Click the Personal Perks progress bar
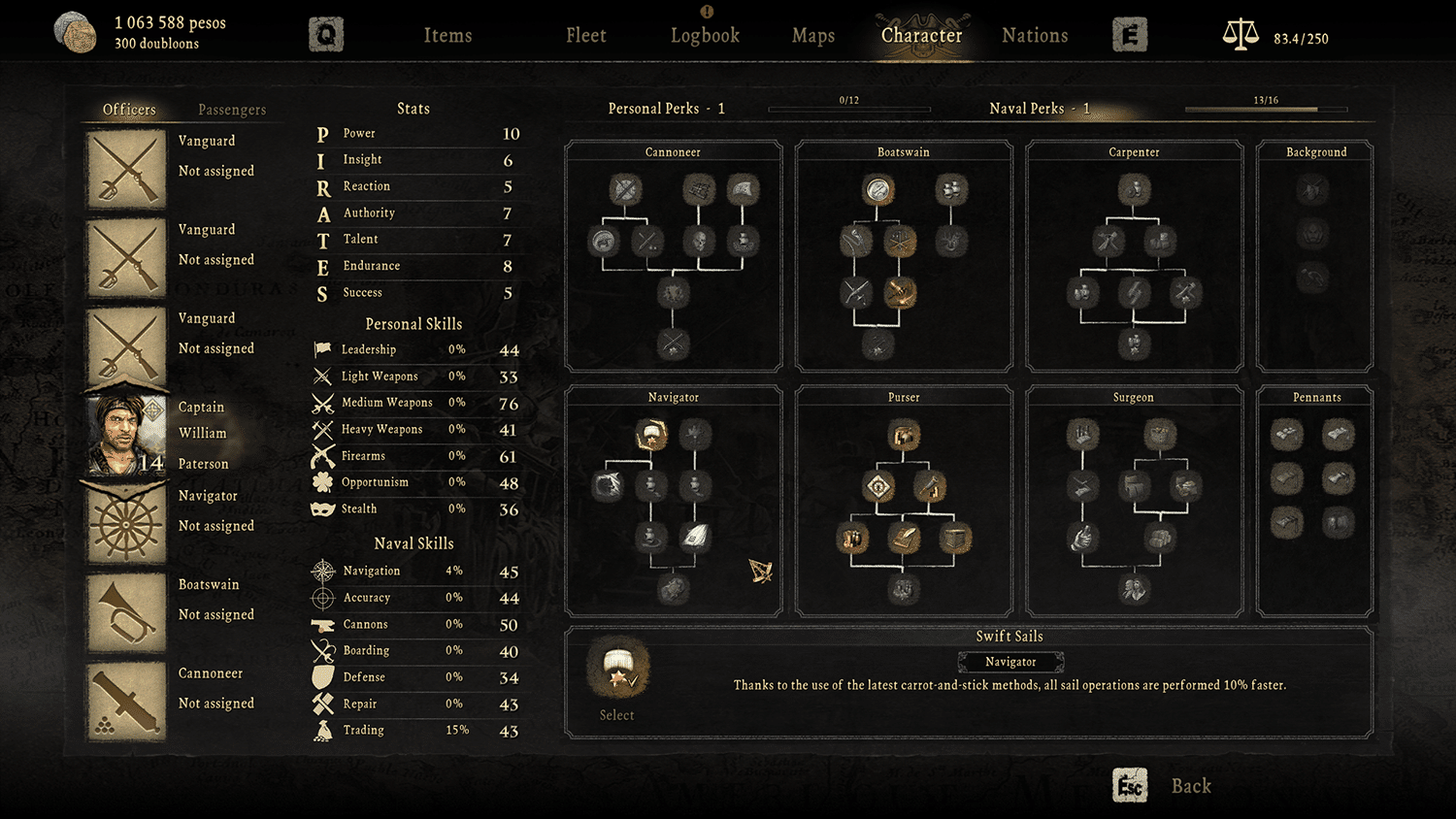The image size is (1456, 819). click(849, 110)
